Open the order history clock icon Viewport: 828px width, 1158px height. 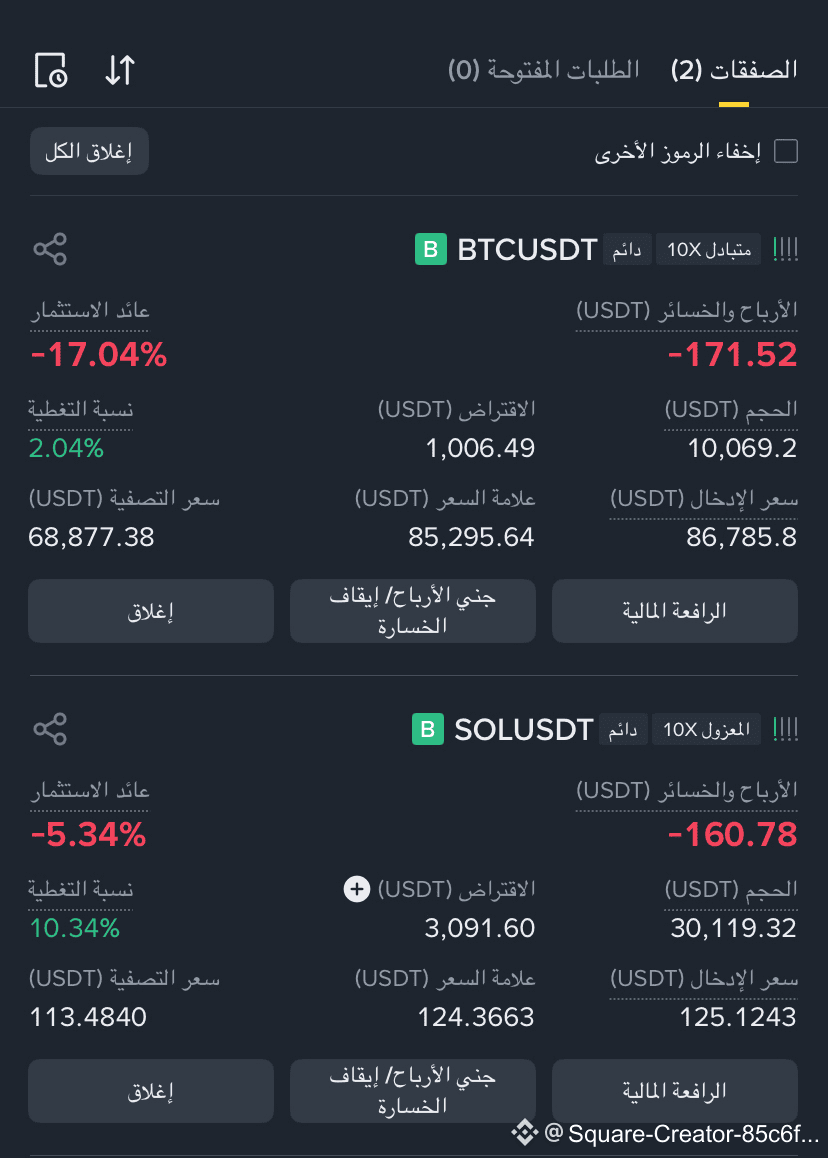(51, 71)
